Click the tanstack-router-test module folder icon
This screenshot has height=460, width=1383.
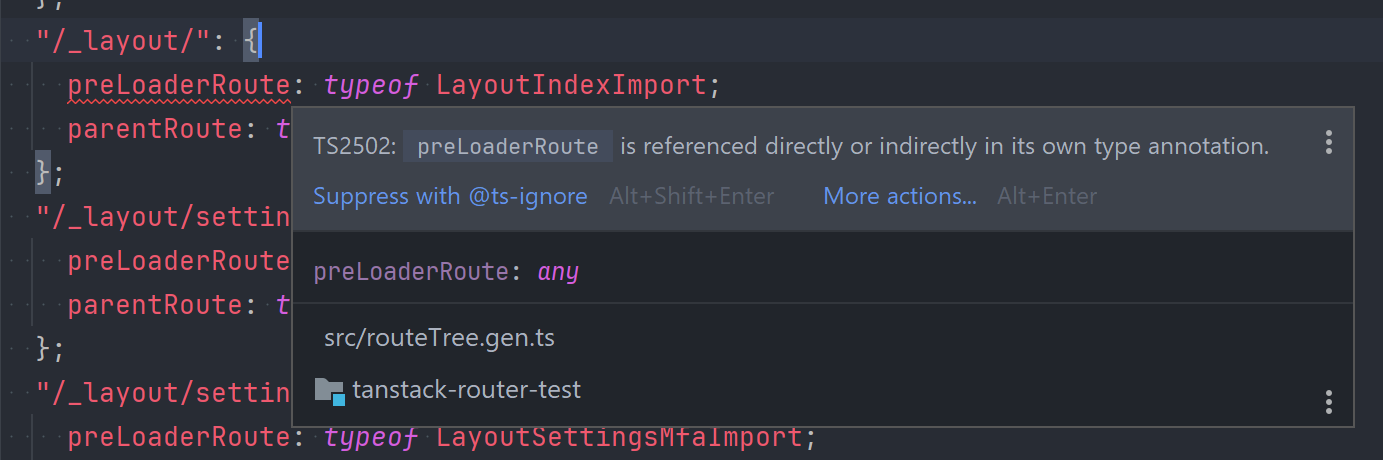tap(329, 390)
